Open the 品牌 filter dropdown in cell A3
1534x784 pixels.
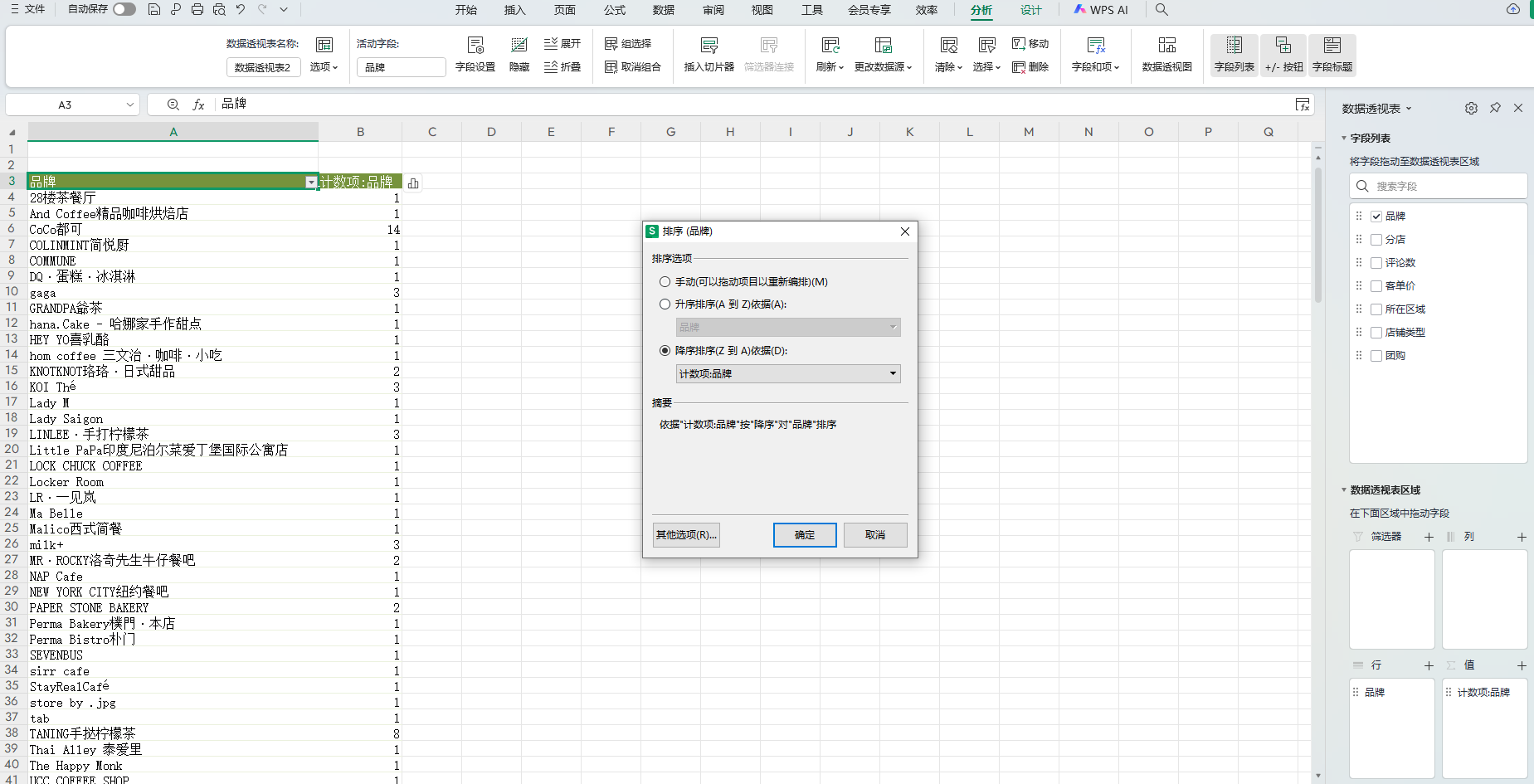(311, 183)
